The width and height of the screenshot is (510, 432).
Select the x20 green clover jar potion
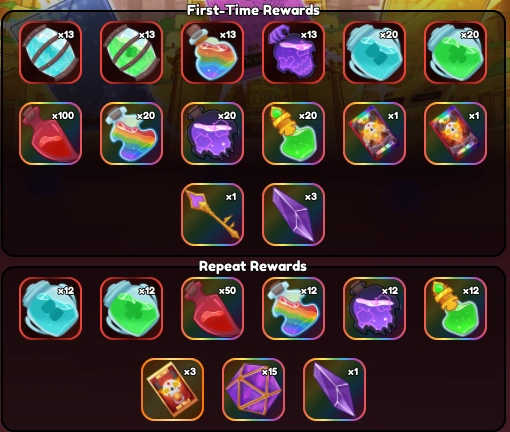455,53
